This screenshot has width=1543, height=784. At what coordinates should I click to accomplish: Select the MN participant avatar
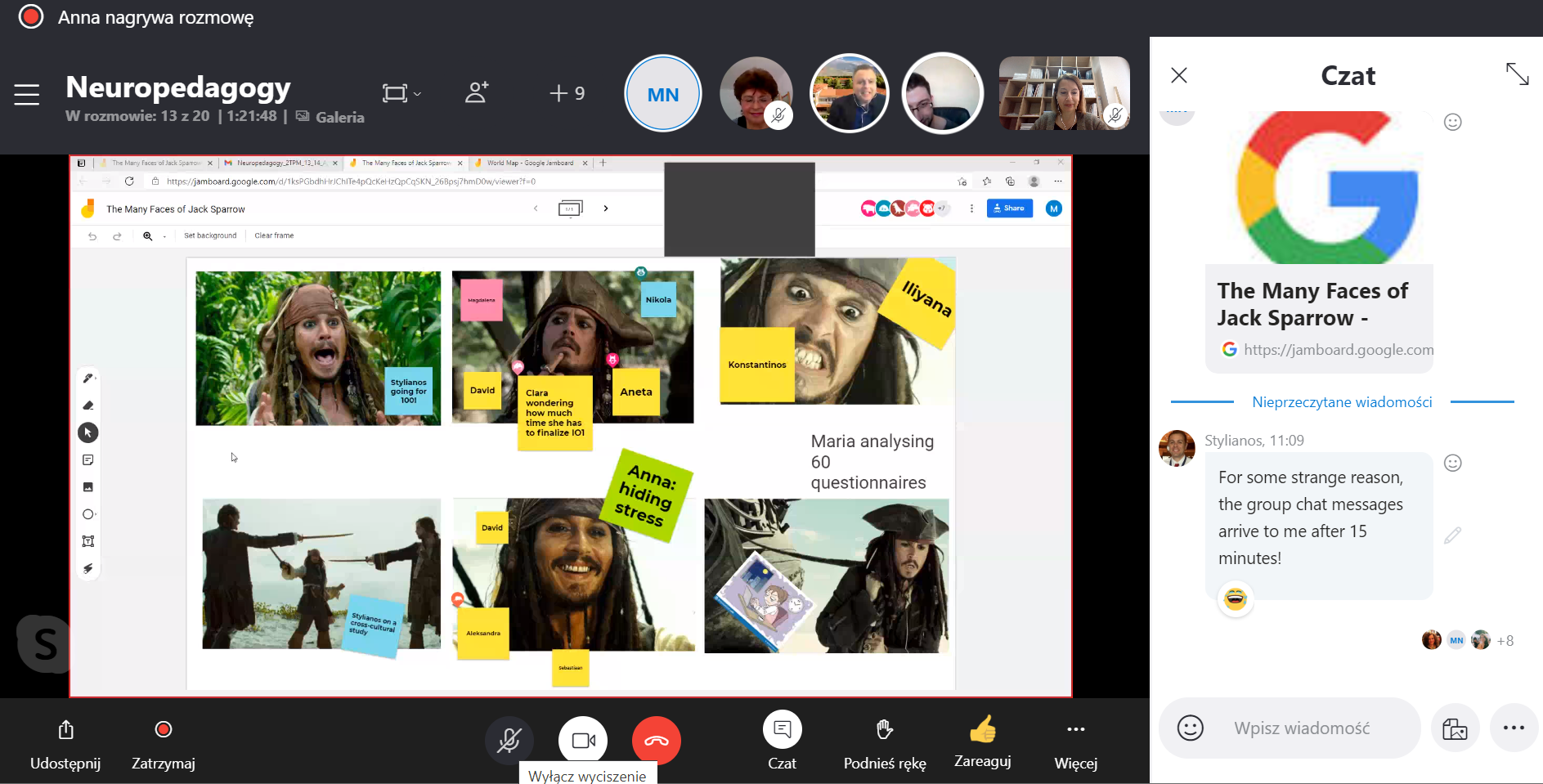pos(663,94)
